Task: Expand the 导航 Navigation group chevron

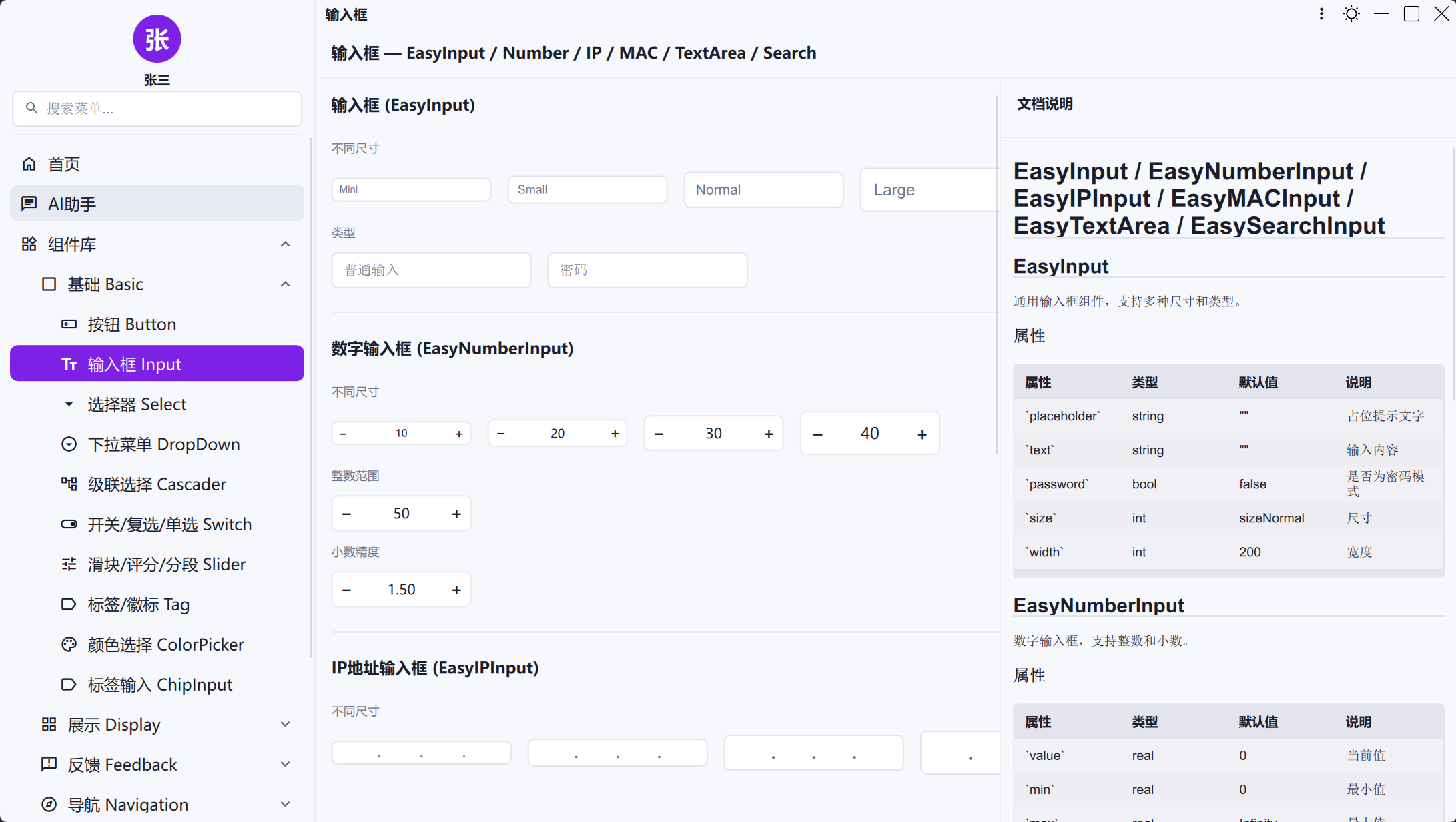Action: [x=285, y=805]
